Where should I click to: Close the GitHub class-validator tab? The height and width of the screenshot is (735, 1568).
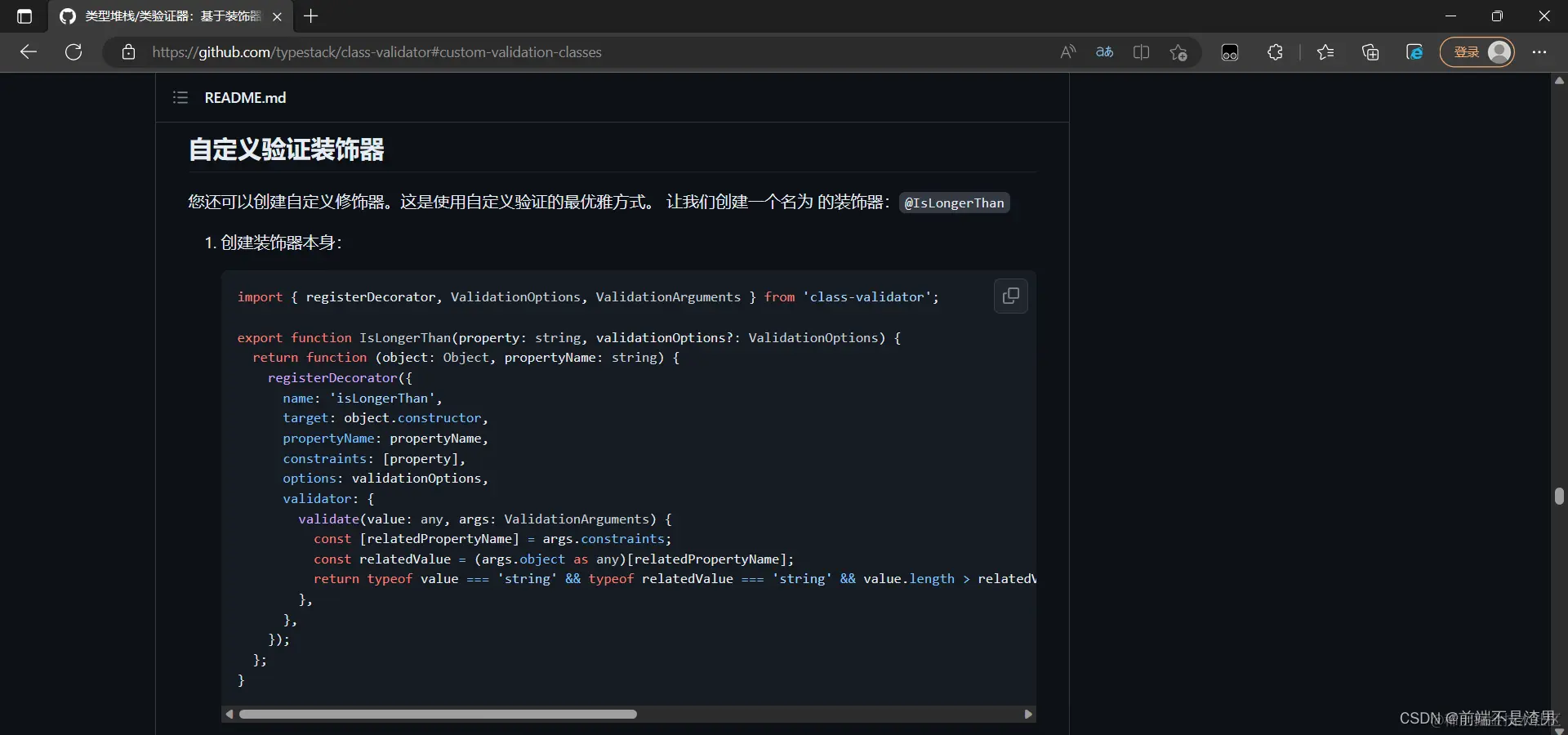coord(277,16)
